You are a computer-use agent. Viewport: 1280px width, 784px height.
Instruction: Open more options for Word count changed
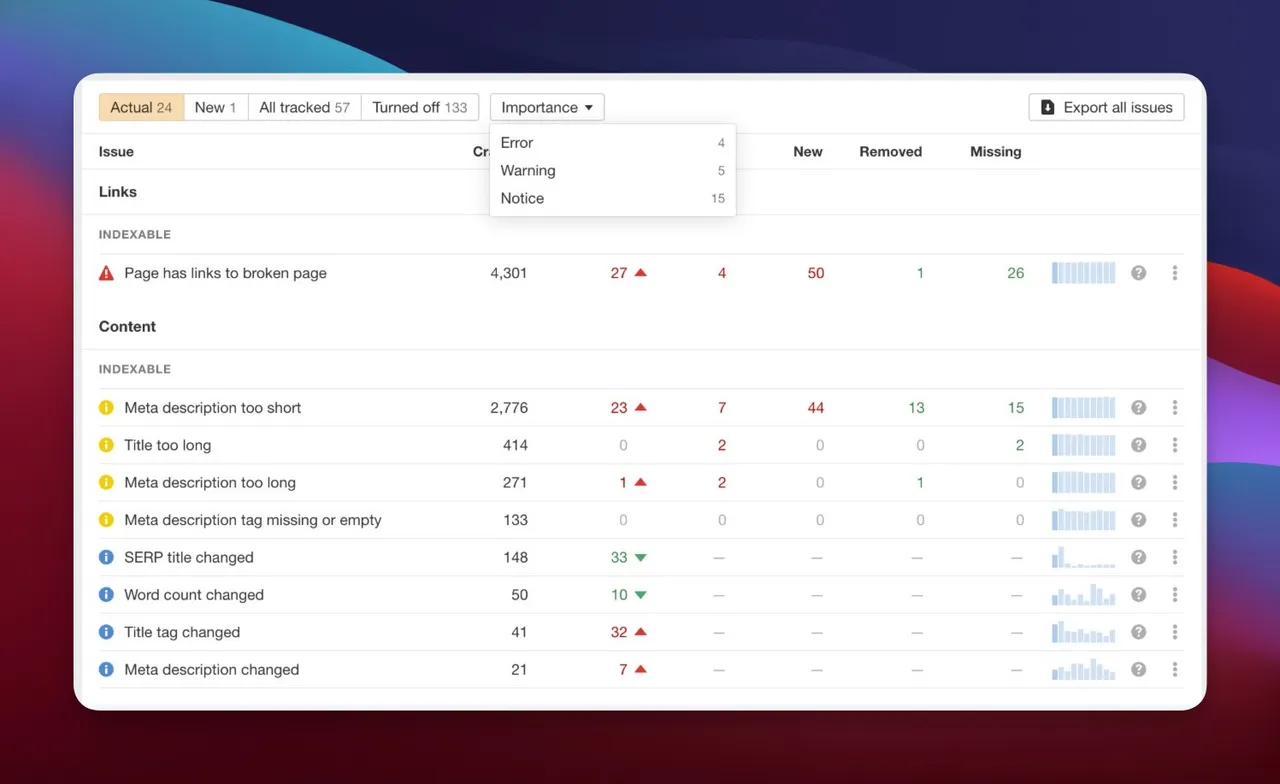[1175, 595]
